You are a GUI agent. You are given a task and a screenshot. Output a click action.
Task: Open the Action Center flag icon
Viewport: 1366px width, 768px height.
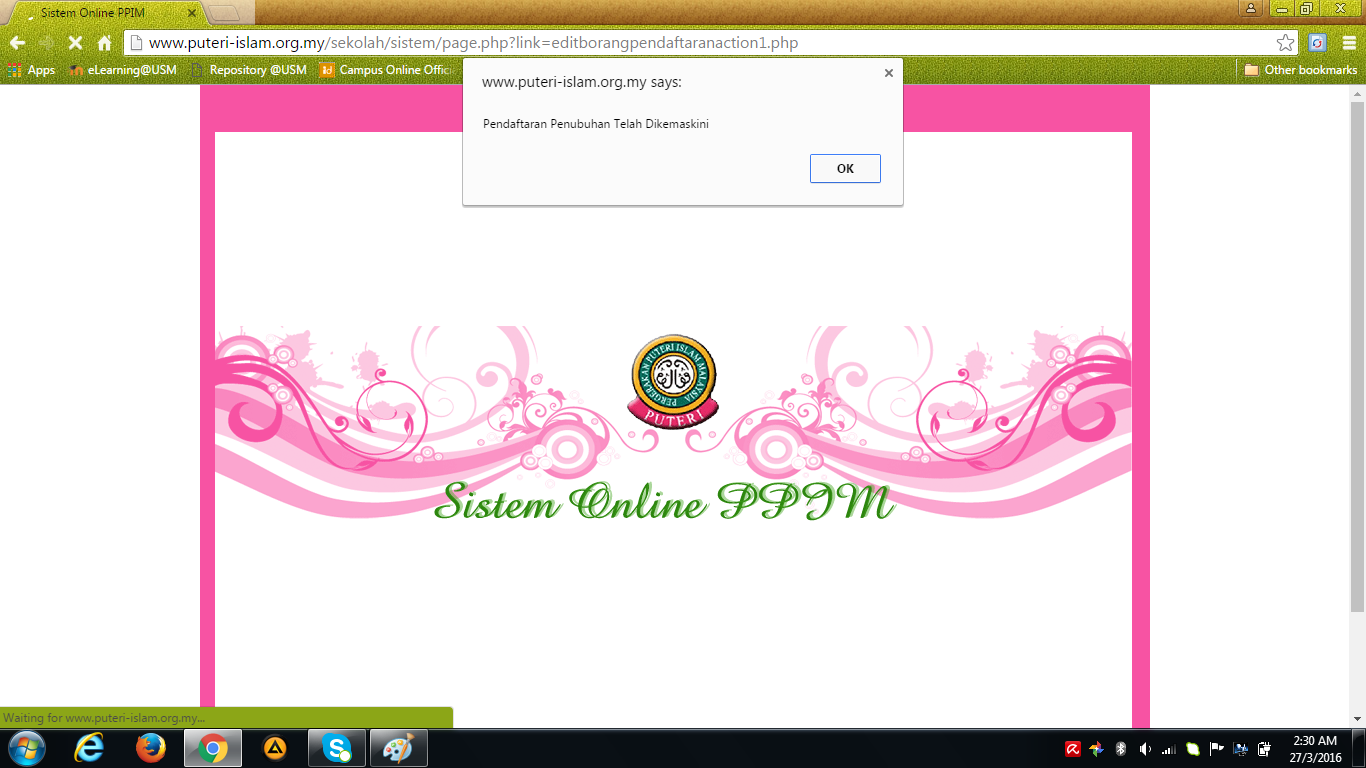pos(1217,749)
